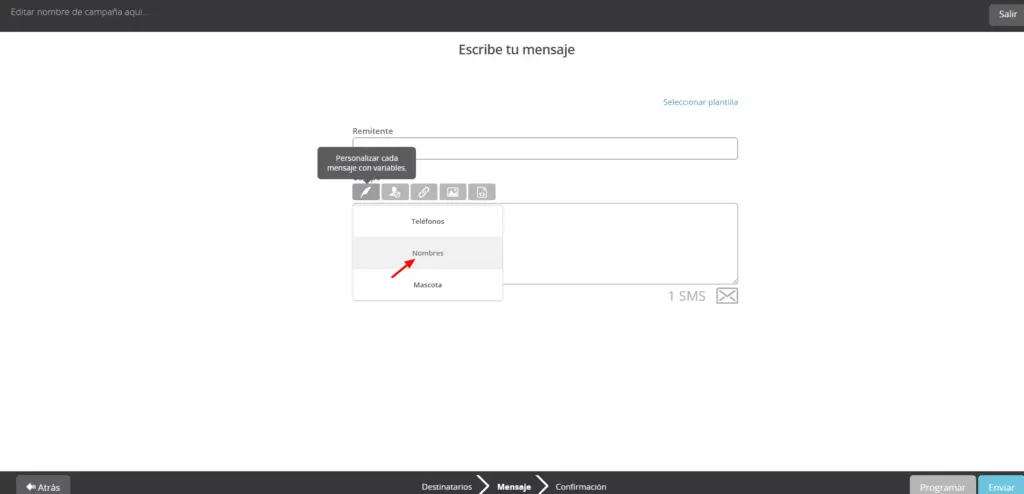
Task: Hit the Enviar button
Action: (x=1000, y=486)
